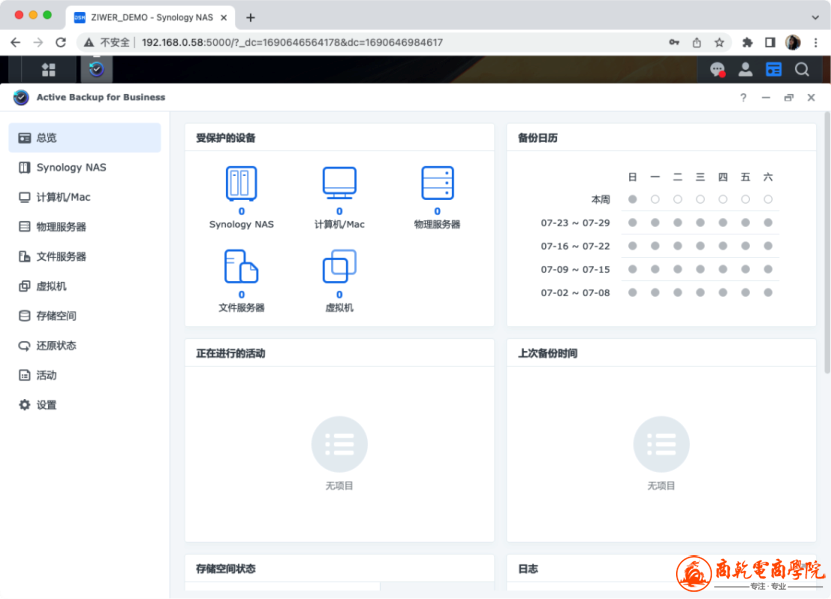Open the DSM widgets panel icon
Viewport: 831px width, 599px height.
774,69
